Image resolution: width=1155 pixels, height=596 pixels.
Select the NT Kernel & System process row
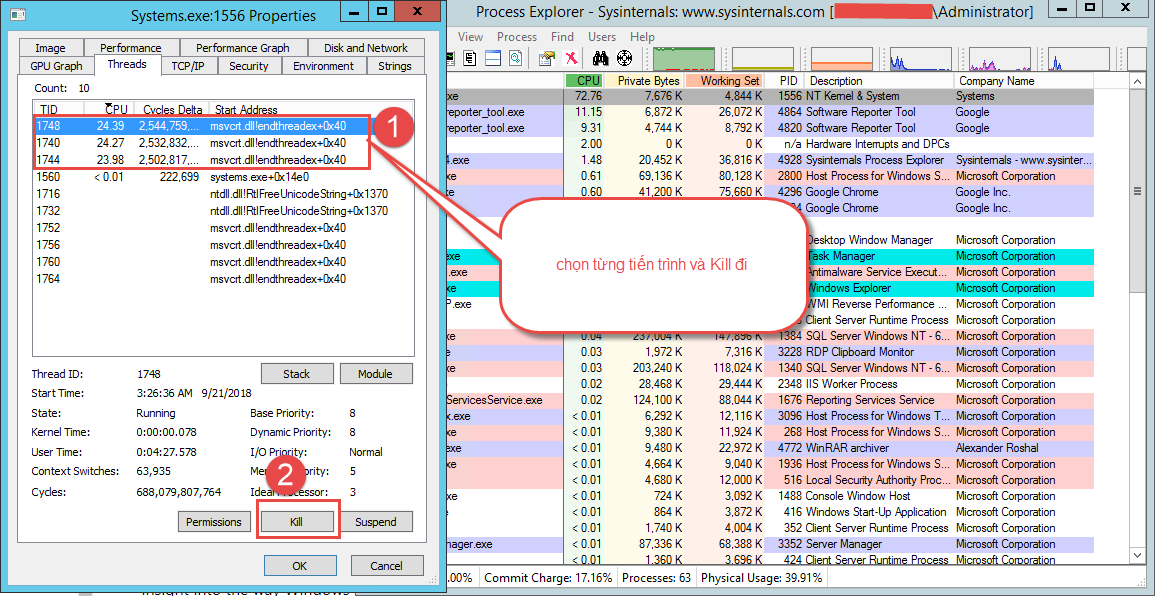pyautogui.click(x=770, y=96)
